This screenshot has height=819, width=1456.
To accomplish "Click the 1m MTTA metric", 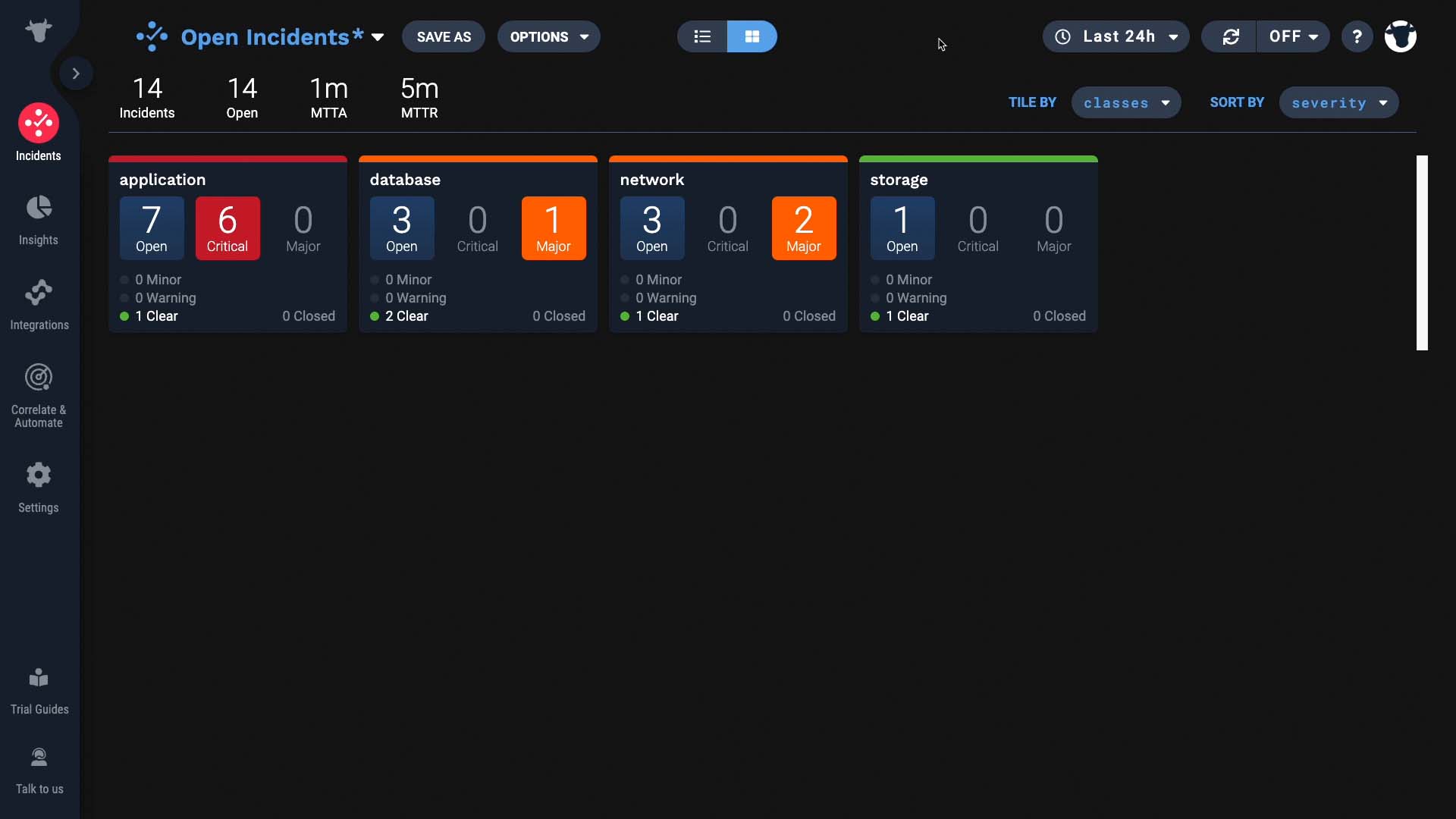I will (329, 98).
